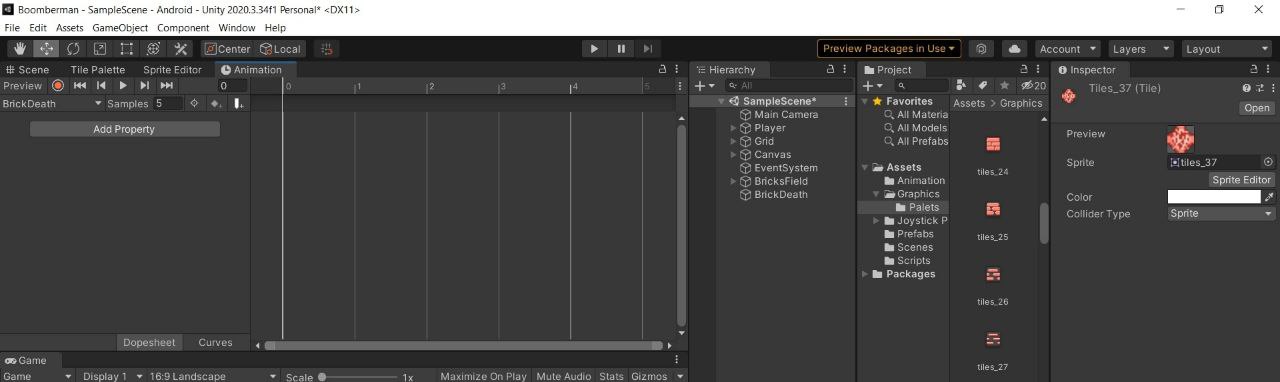The height and width of the screenshot is (382, 1280).
Task: Toggle Maximize On Play in Game view
Action: coord(483,376)
